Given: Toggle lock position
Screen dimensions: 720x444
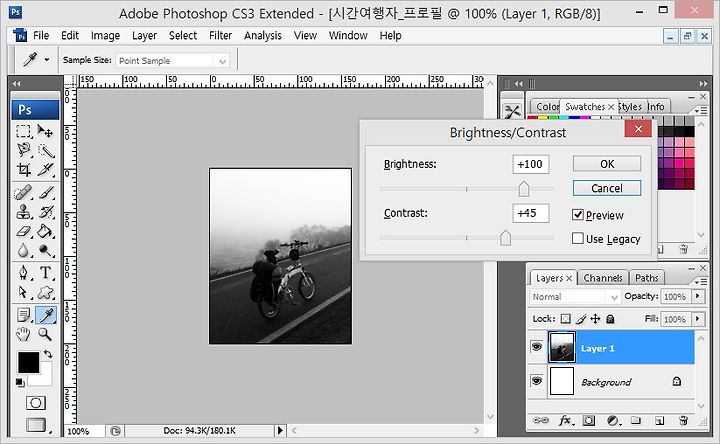Looking at the screenshot, I should [x=595, y=319].
